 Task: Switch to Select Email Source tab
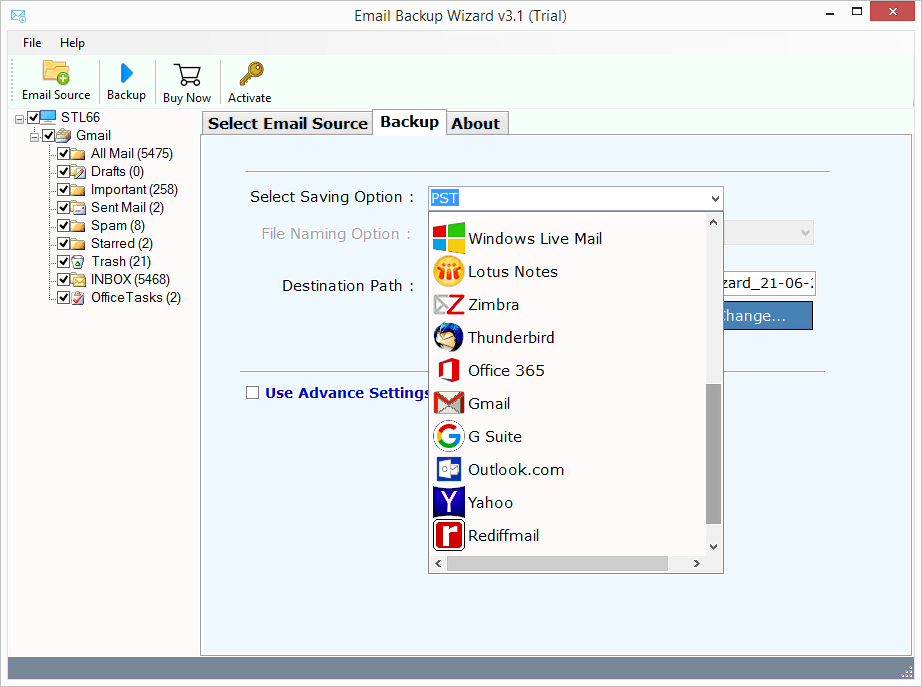[x=288, y=124]
